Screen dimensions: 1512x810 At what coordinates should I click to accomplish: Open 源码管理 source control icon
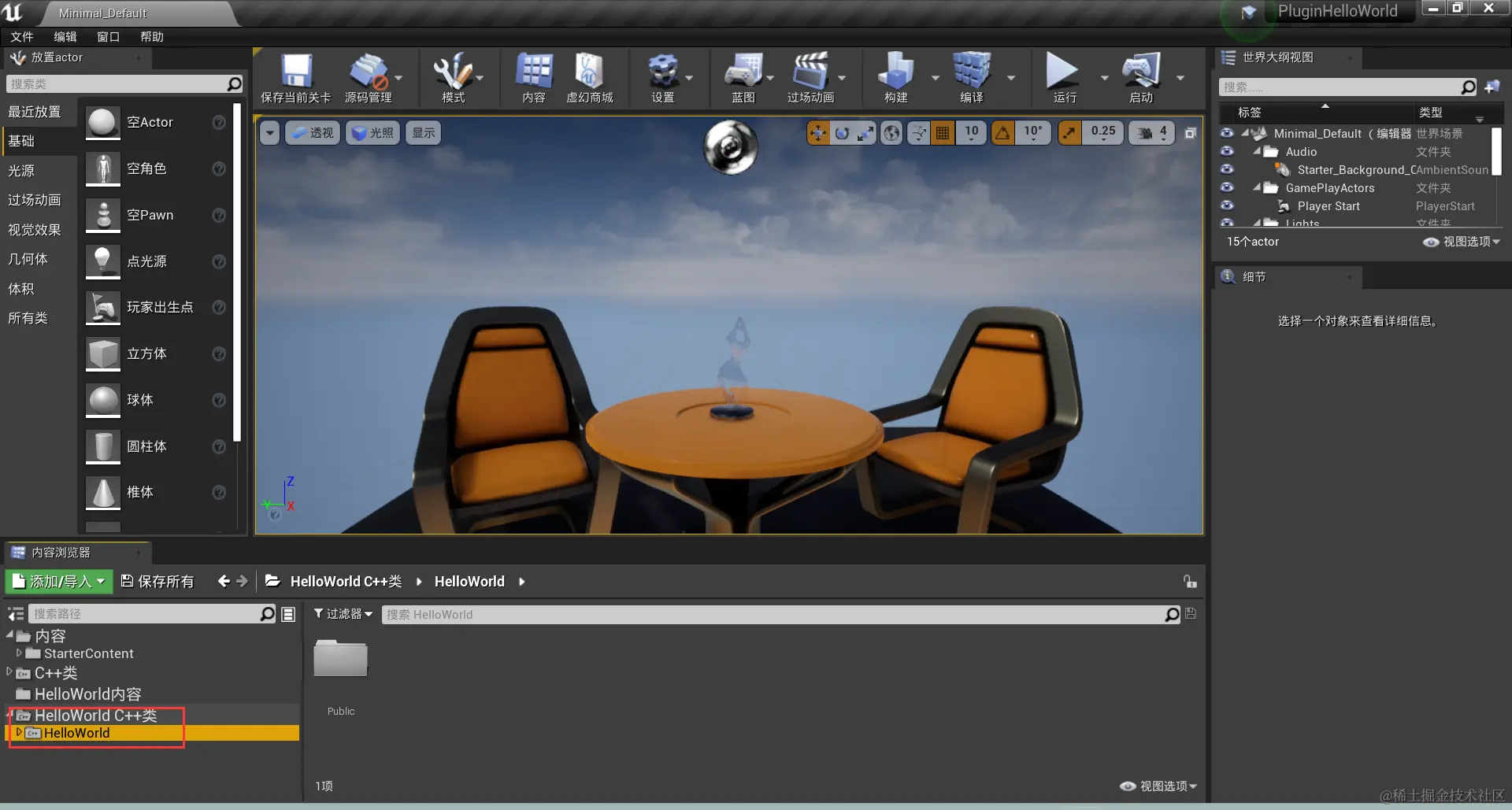coord(368,78)
